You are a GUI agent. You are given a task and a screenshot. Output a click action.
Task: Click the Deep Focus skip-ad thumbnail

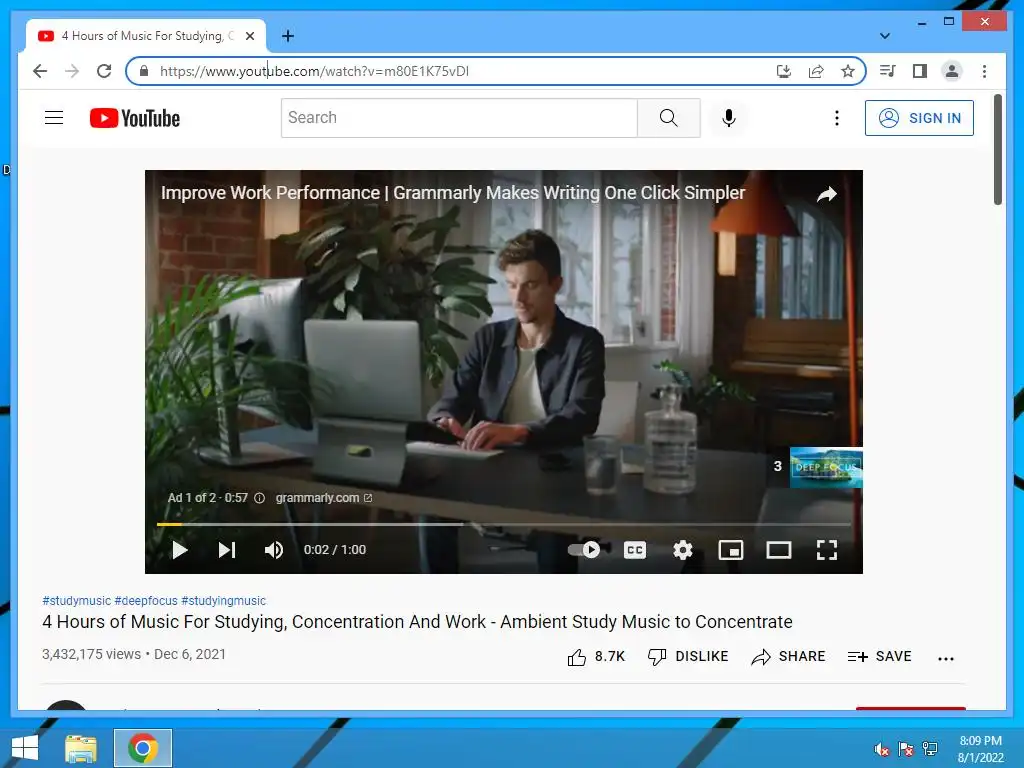click(x=825, y=467)
